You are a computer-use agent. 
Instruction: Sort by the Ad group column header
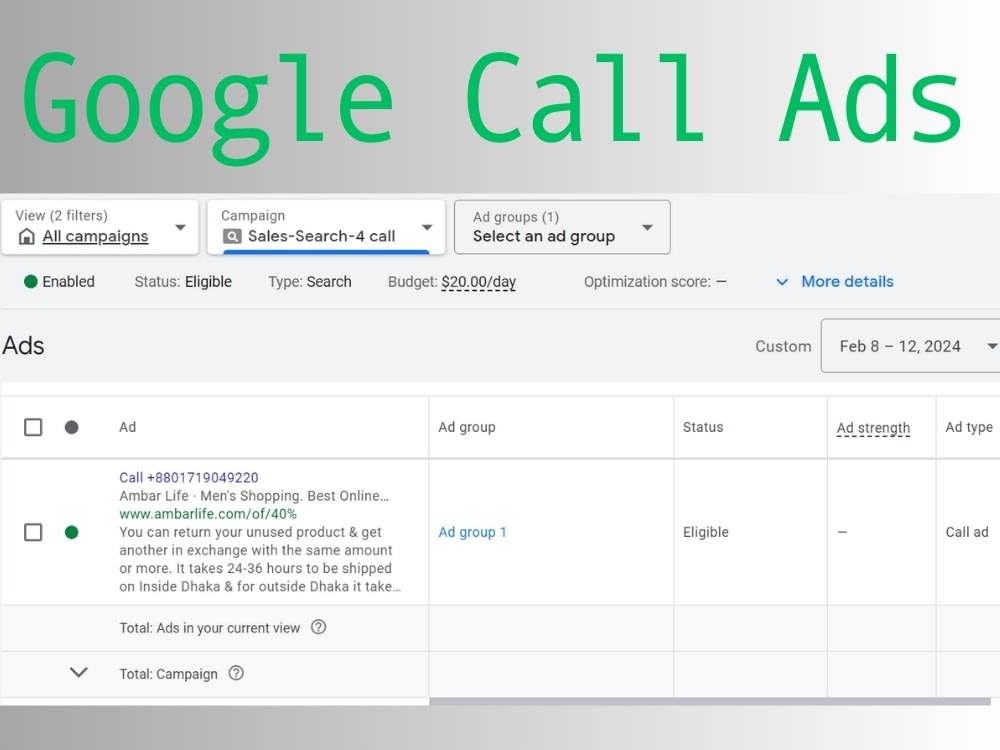[467, 427]
